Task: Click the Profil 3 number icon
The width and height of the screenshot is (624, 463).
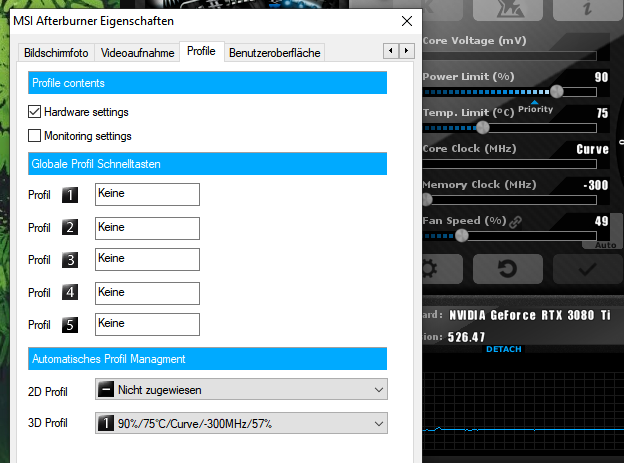Action: tap(70, 260)
